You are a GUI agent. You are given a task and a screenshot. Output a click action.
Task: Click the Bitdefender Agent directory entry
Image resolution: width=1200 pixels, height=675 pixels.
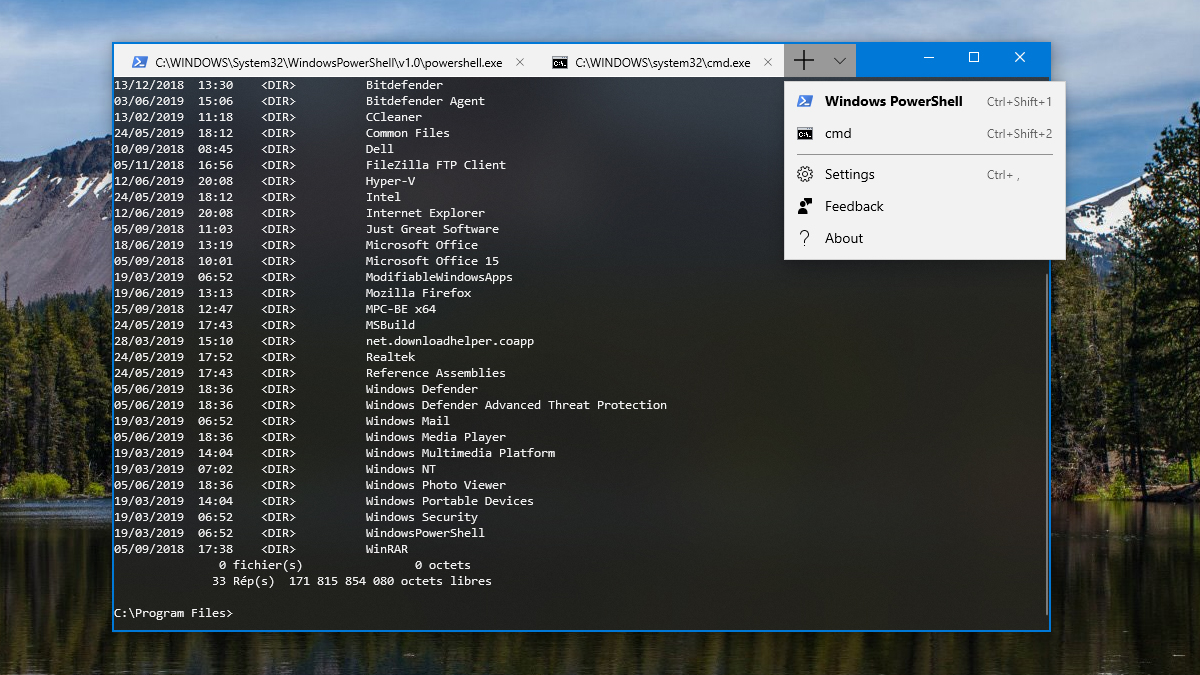(x=425, y=101)
